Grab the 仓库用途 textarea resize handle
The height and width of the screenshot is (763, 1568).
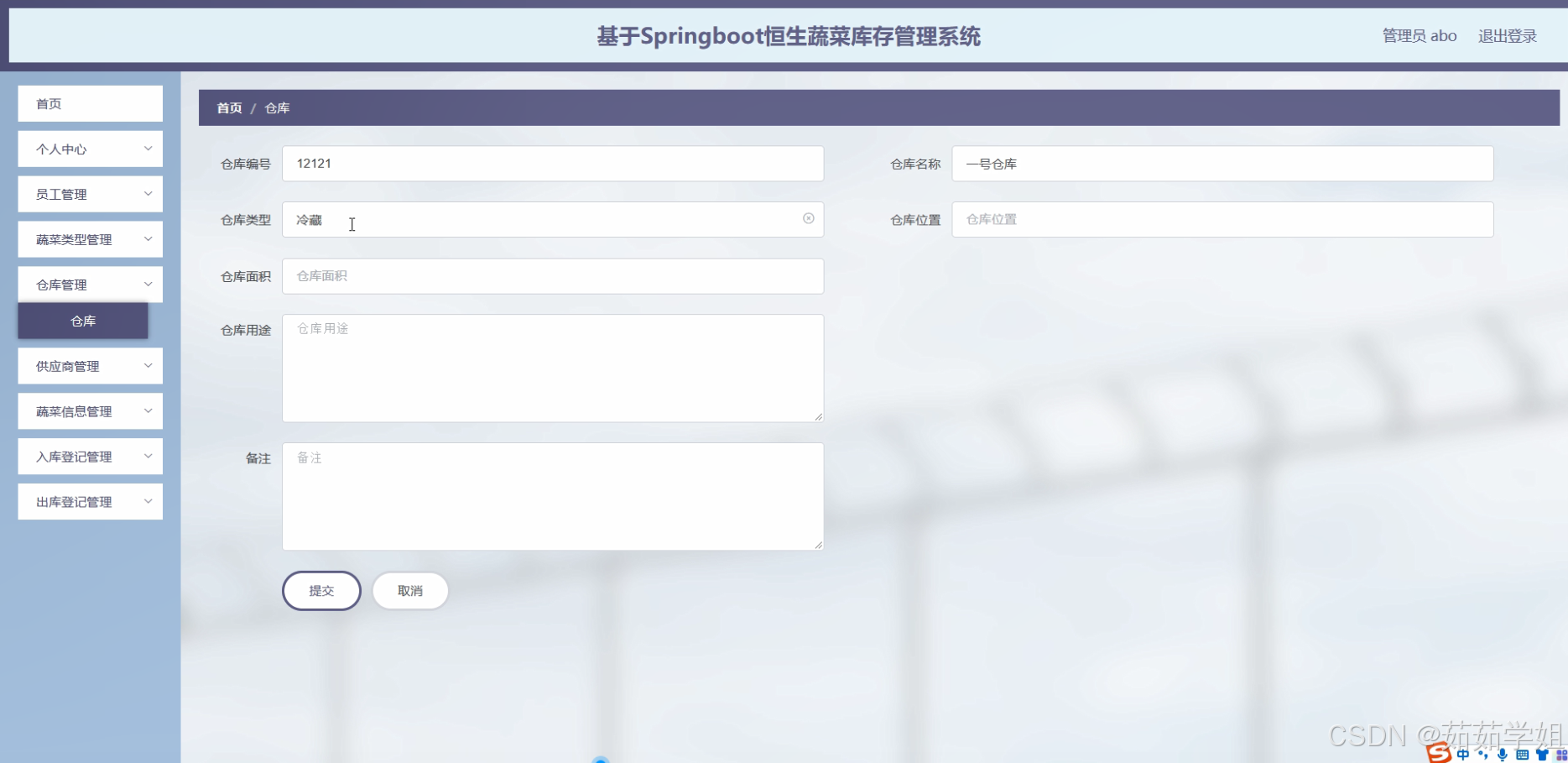coord(819,417)
